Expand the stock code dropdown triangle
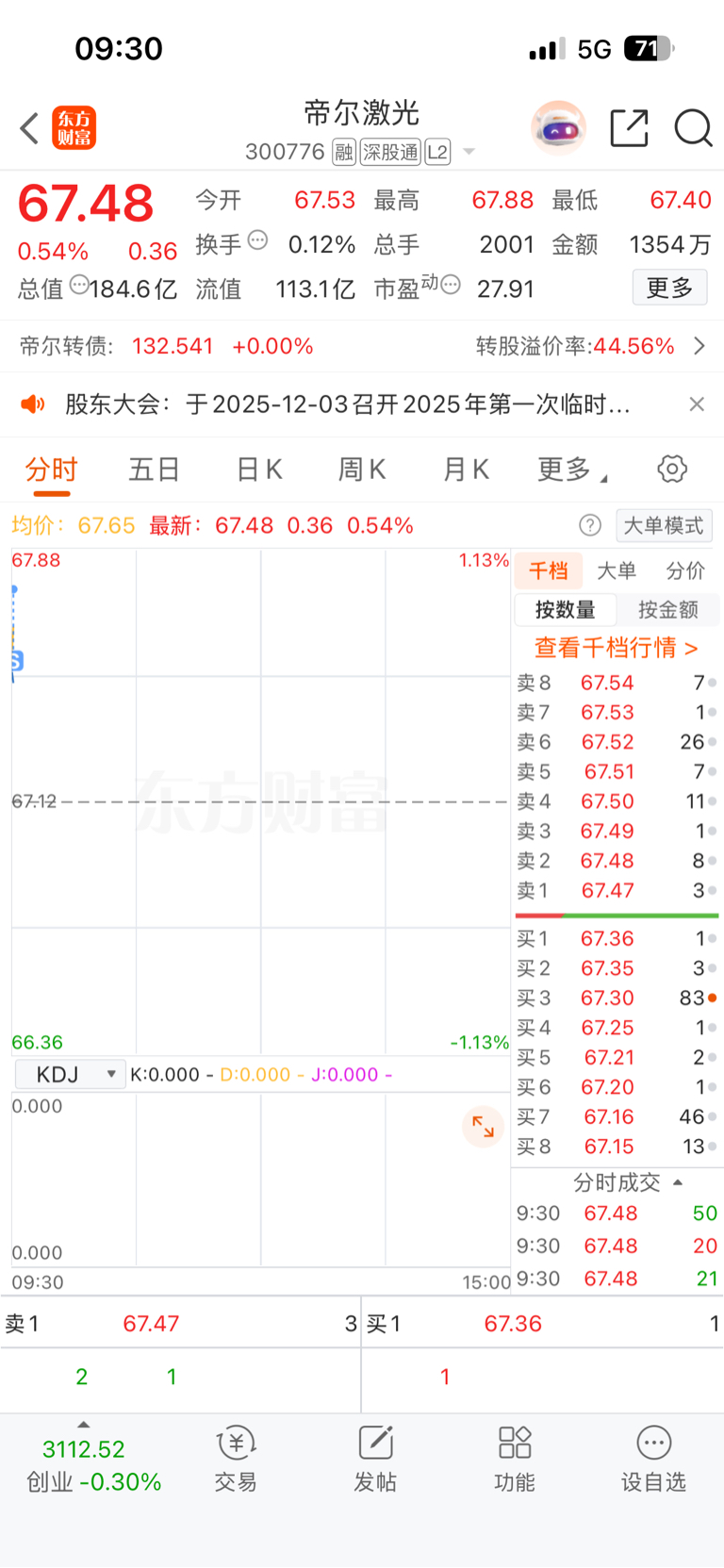Viewport: 724px width, 1568px height. click(469, 152)
